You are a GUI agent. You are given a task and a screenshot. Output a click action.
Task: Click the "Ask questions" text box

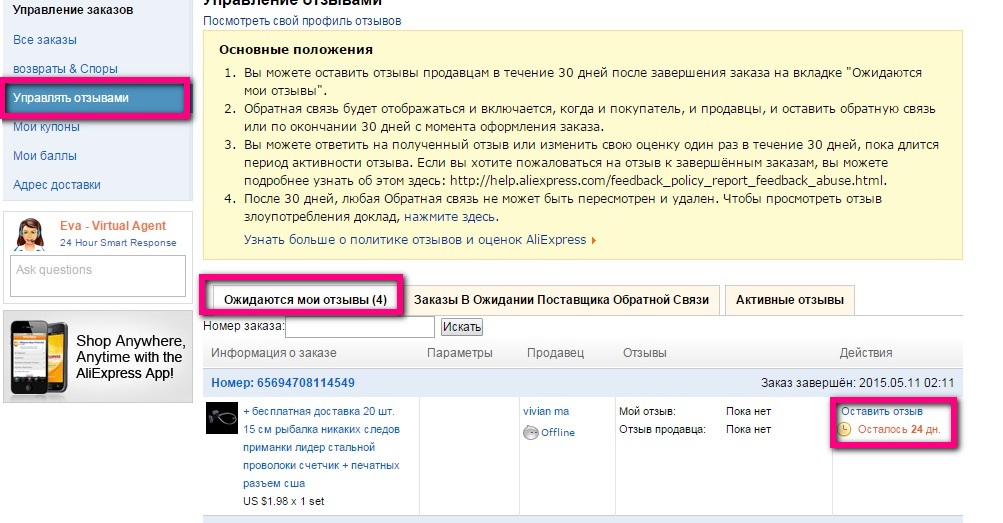pyautogui.click(x=97, y=276)
